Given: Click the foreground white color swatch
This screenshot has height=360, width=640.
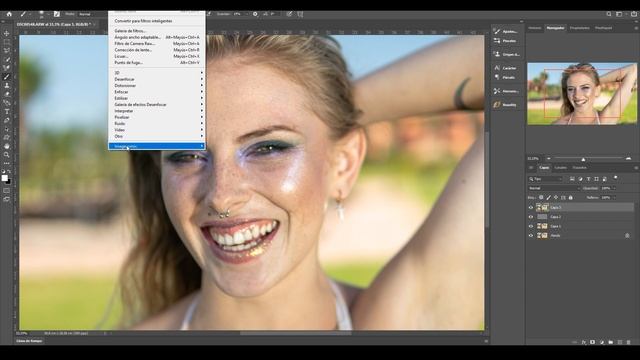Looking at the screenshot, I should pyautogui.click(x=4, y=178).
